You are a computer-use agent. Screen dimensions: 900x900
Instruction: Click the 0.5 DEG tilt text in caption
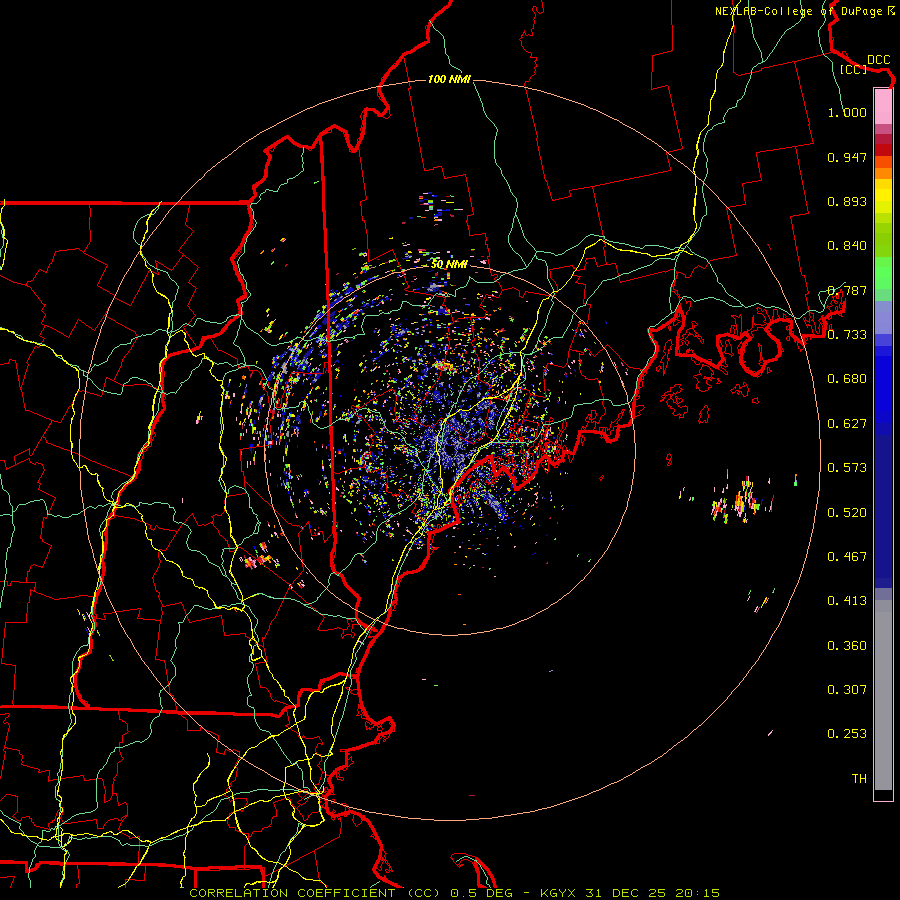[482, 893]
